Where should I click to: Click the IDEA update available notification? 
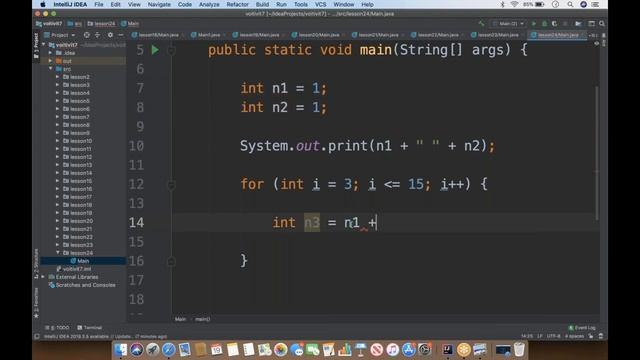105,336
